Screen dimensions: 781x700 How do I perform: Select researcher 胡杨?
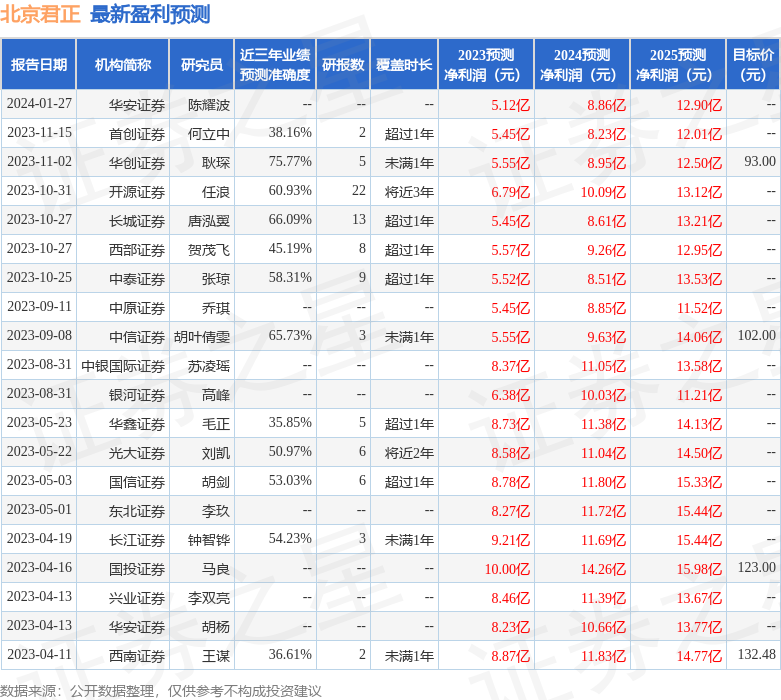(x=216, y=627)
